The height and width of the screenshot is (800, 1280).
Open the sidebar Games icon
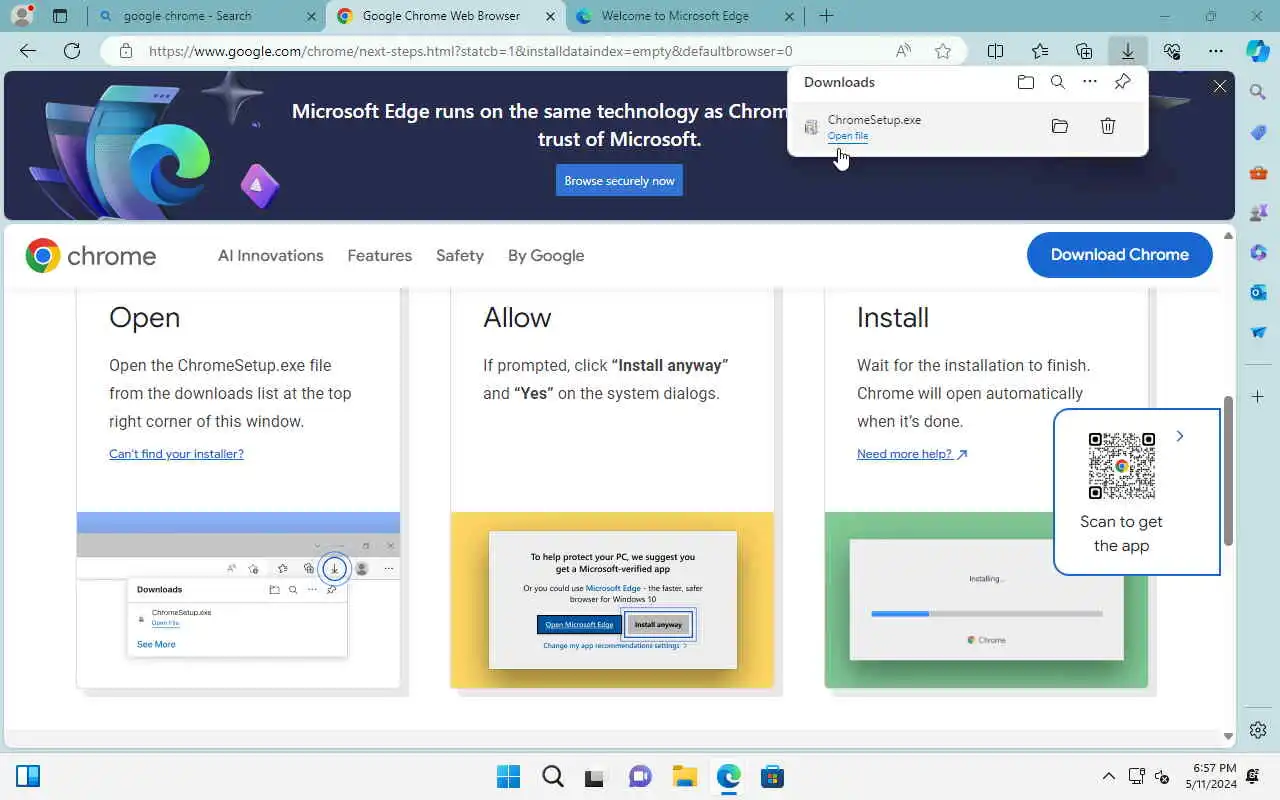(x=1258, y=212)
